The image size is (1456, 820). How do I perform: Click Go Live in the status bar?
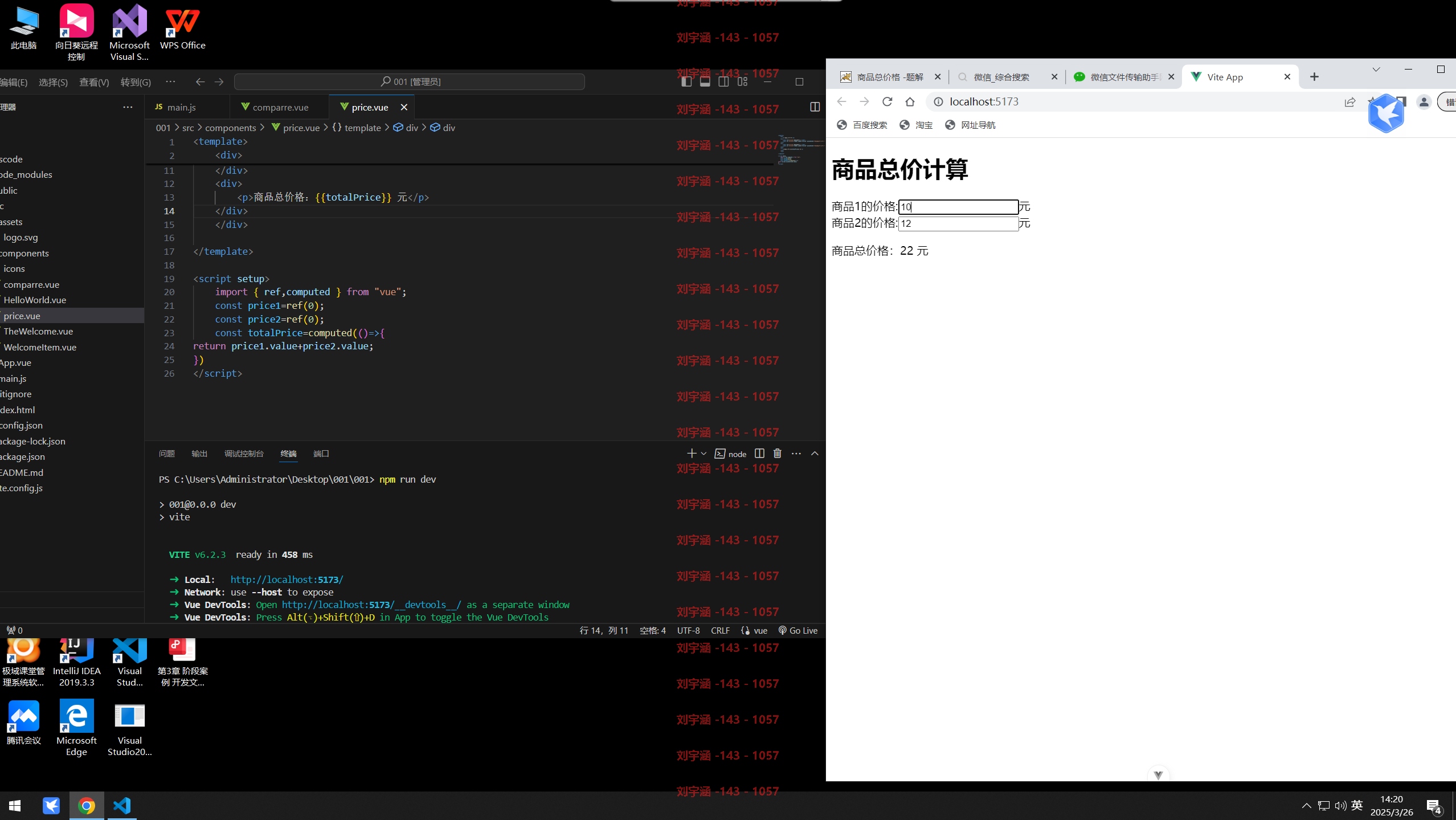tap(797, 630)
